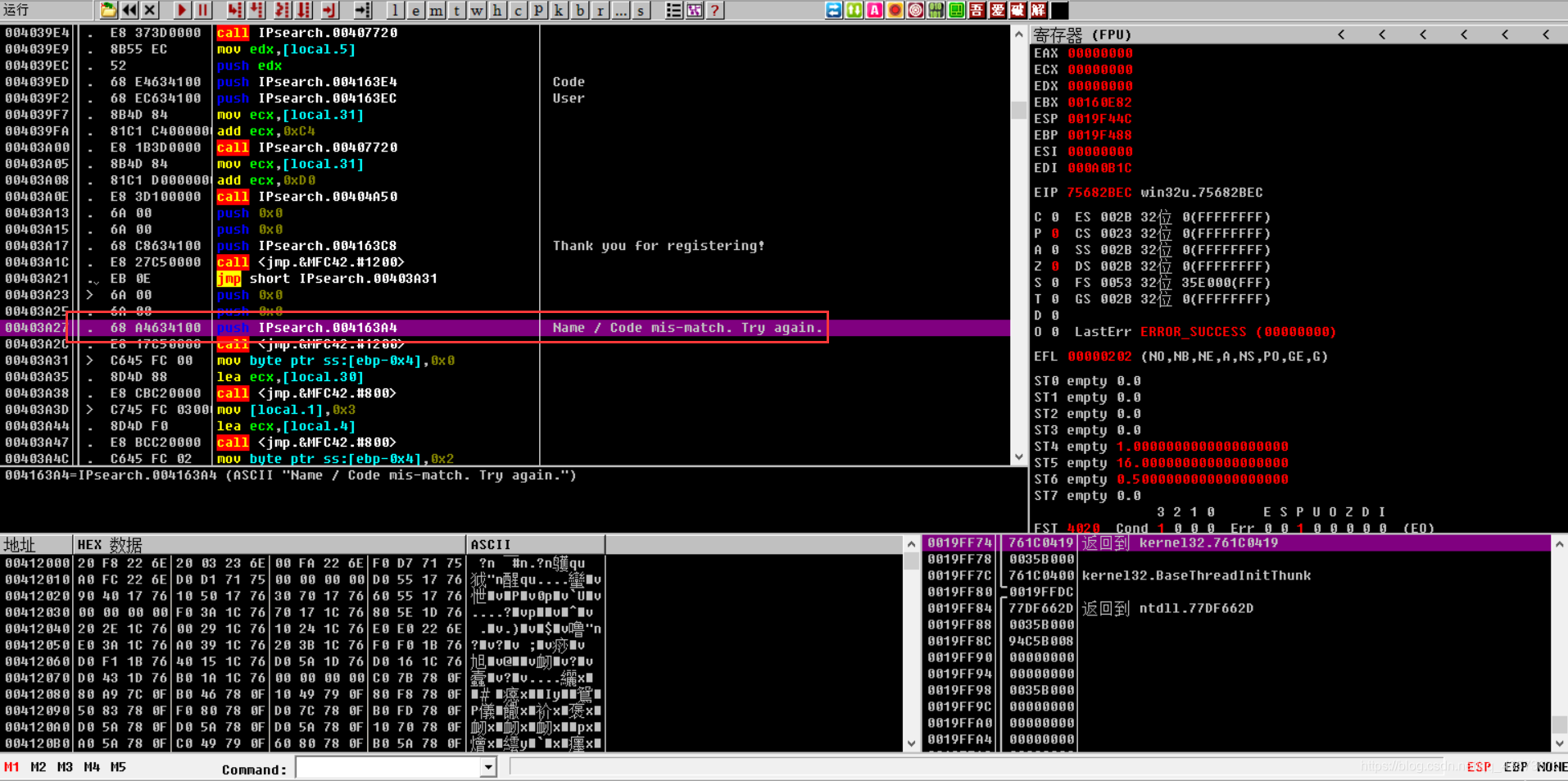The width and height of the screenshot is (1568, 781).
Task: Click the Trace Over toolbar icon
Action: click(x=304, y=10)
